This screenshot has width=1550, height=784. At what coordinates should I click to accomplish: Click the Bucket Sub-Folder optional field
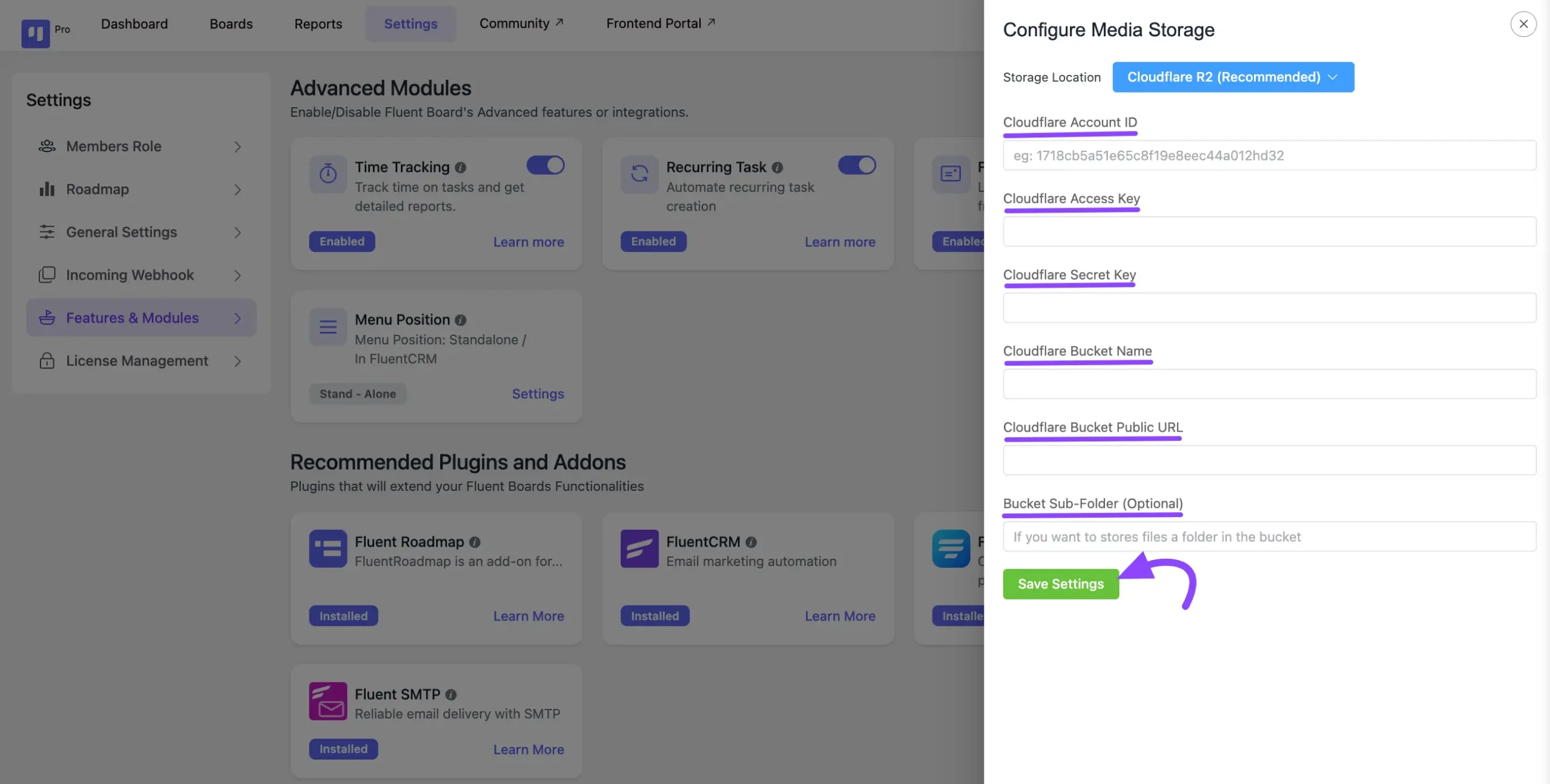1270,536
